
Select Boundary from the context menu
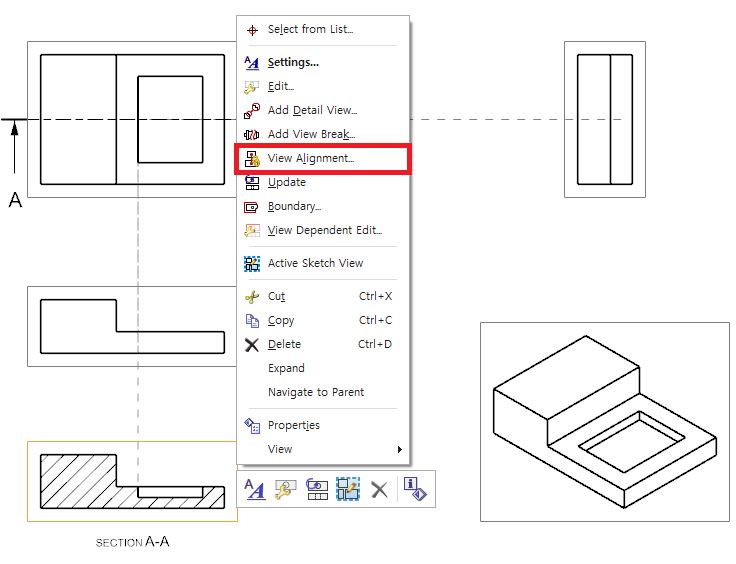click(294, 206)
